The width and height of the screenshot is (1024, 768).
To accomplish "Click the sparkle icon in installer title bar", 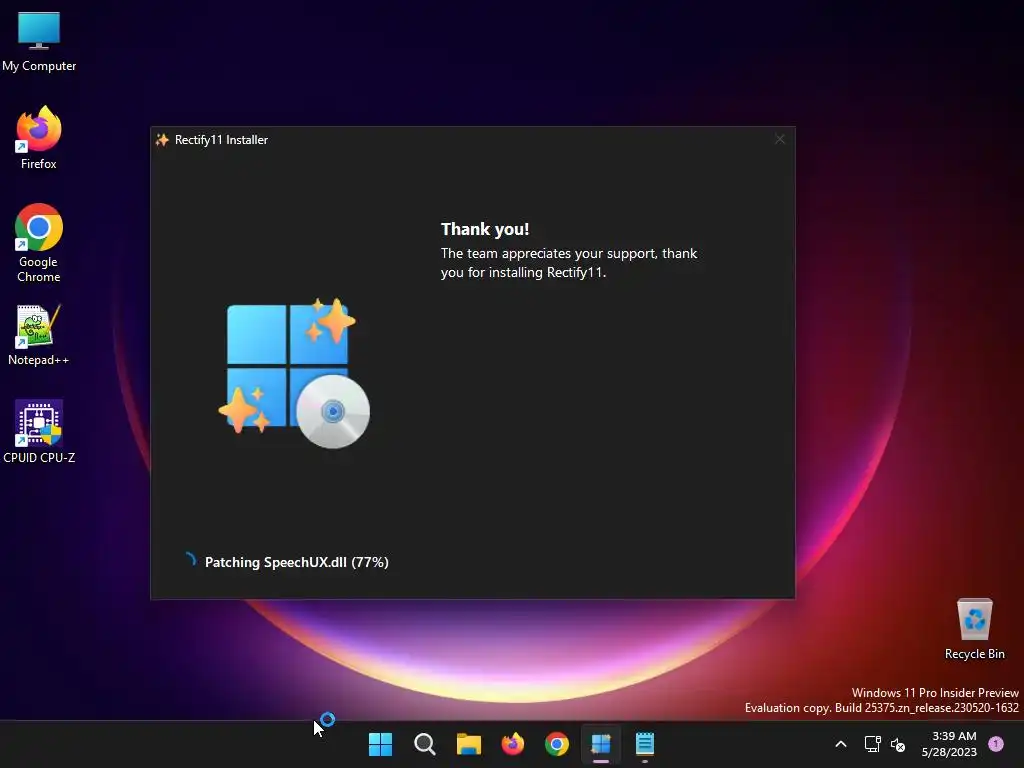I will [162, 139].
